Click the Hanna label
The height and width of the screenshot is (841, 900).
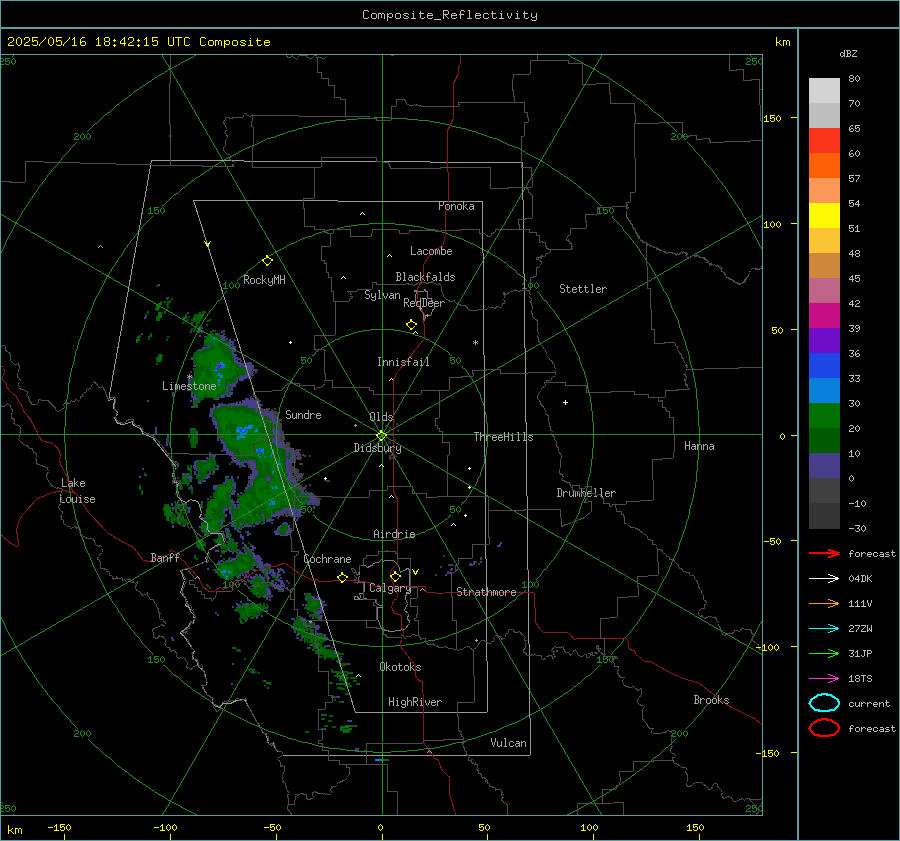[x=699, y=446]
